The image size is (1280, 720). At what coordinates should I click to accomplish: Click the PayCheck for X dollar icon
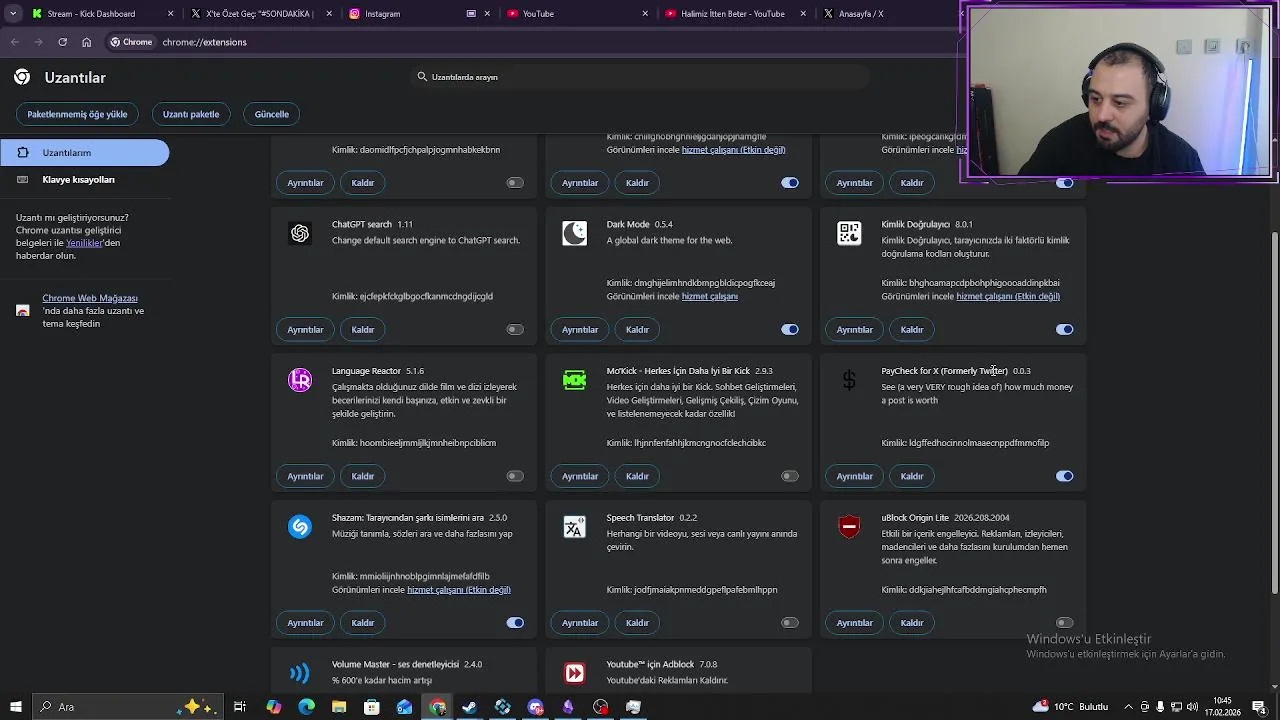[x=849, y=380]
